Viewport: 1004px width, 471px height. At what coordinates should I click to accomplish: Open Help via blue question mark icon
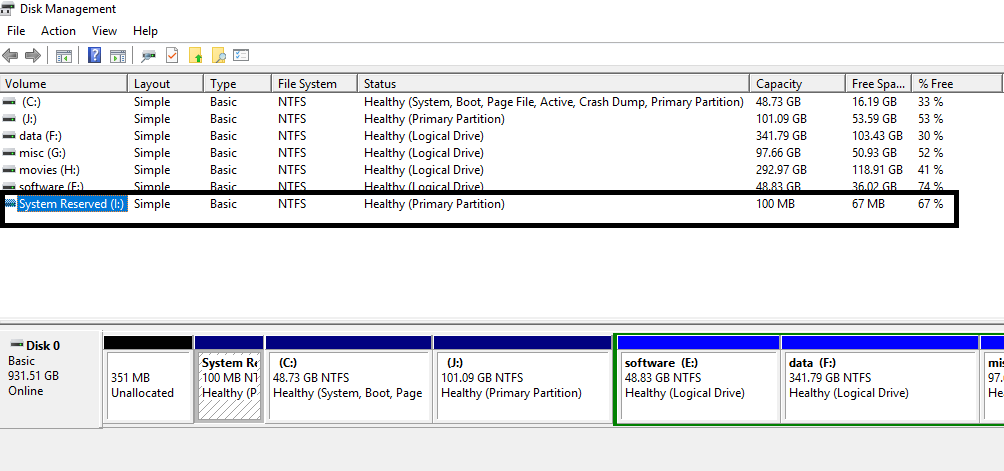pyautogui.click(x=95, y=56)
